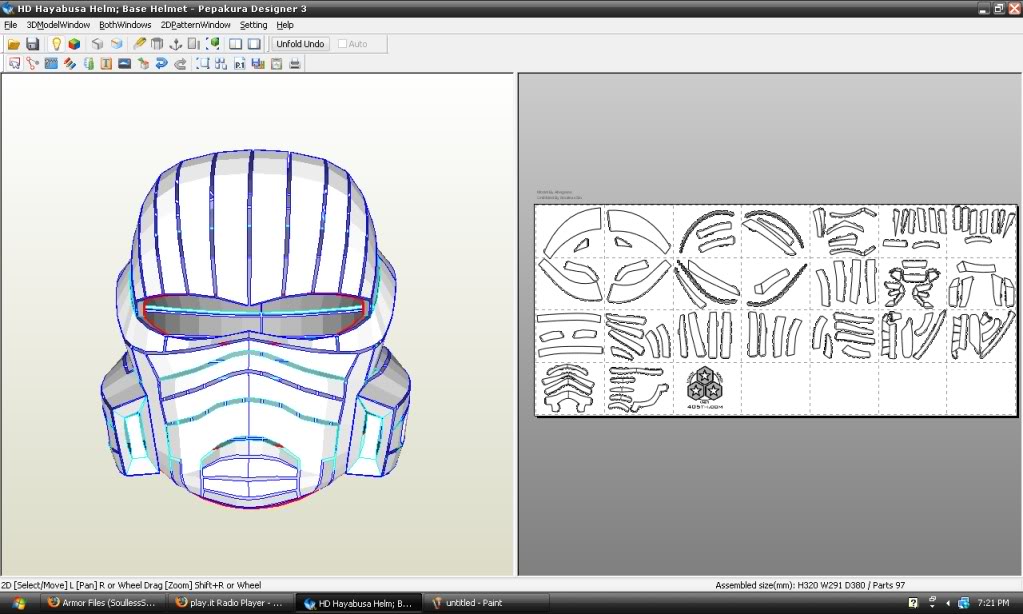The image size is (1023, 614).
Task: Click the page number P.1 icon
Action: tap(239, 63)
